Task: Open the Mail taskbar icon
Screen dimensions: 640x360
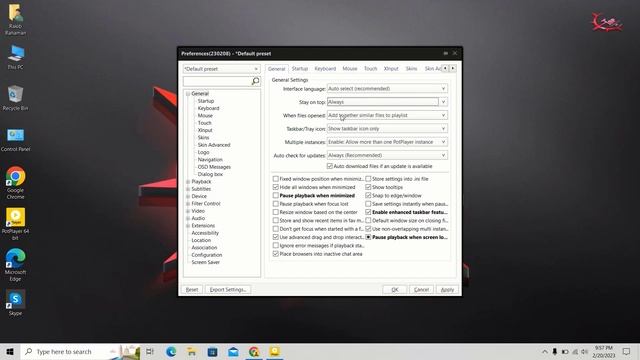Action: 233,351
